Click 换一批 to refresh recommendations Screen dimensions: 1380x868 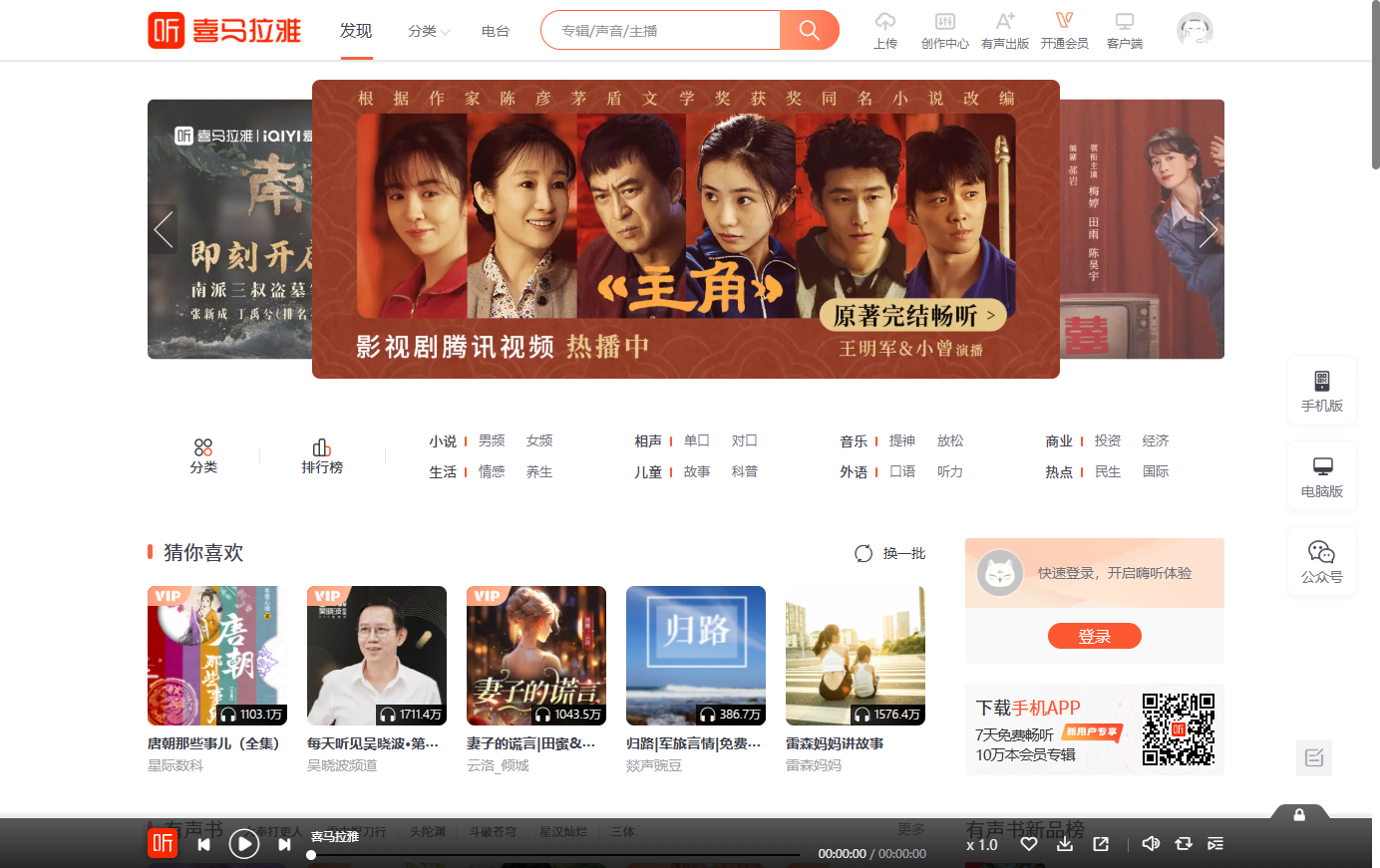[890, 553]
